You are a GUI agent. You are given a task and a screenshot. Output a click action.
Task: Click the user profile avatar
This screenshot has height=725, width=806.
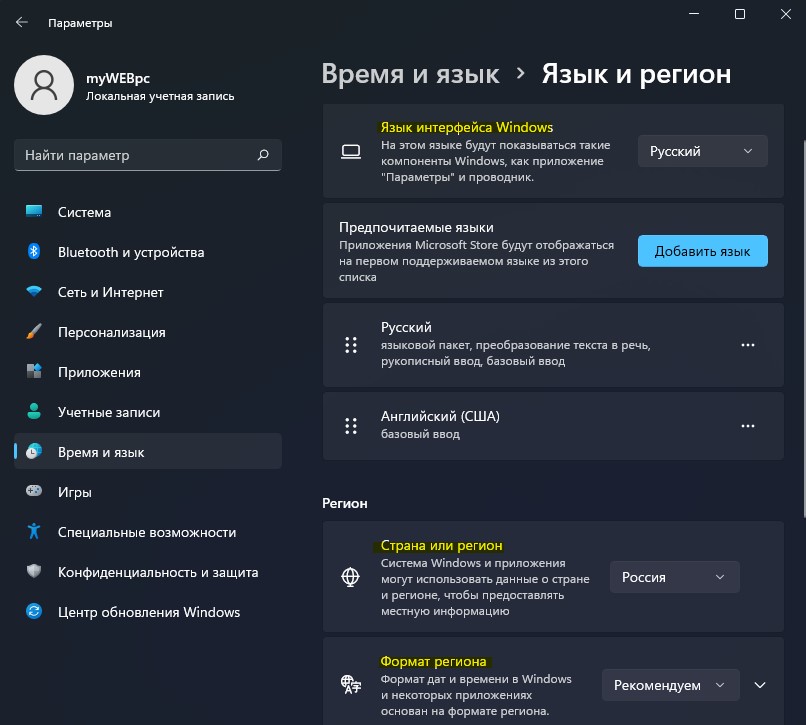44,85
